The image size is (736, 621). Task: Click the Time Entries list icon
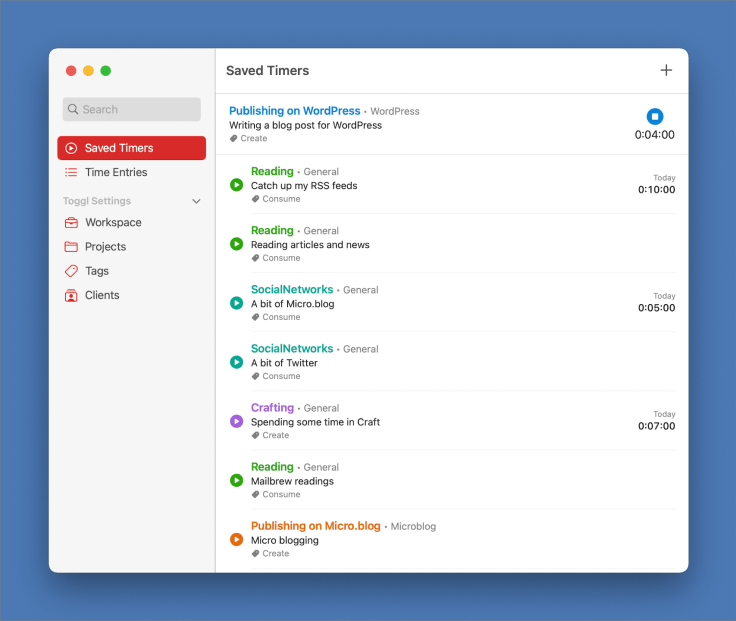point(71,172)
